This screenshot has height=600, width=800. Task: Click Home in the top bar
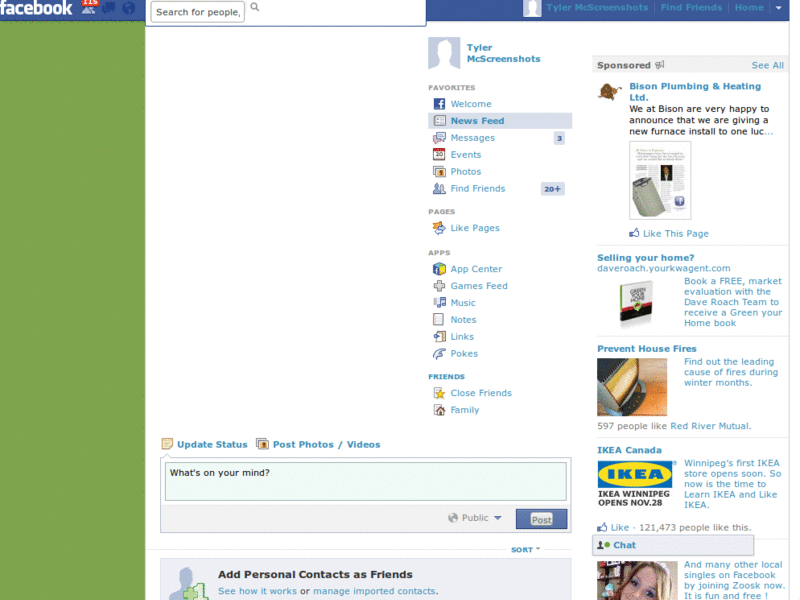tap(749, 8)
